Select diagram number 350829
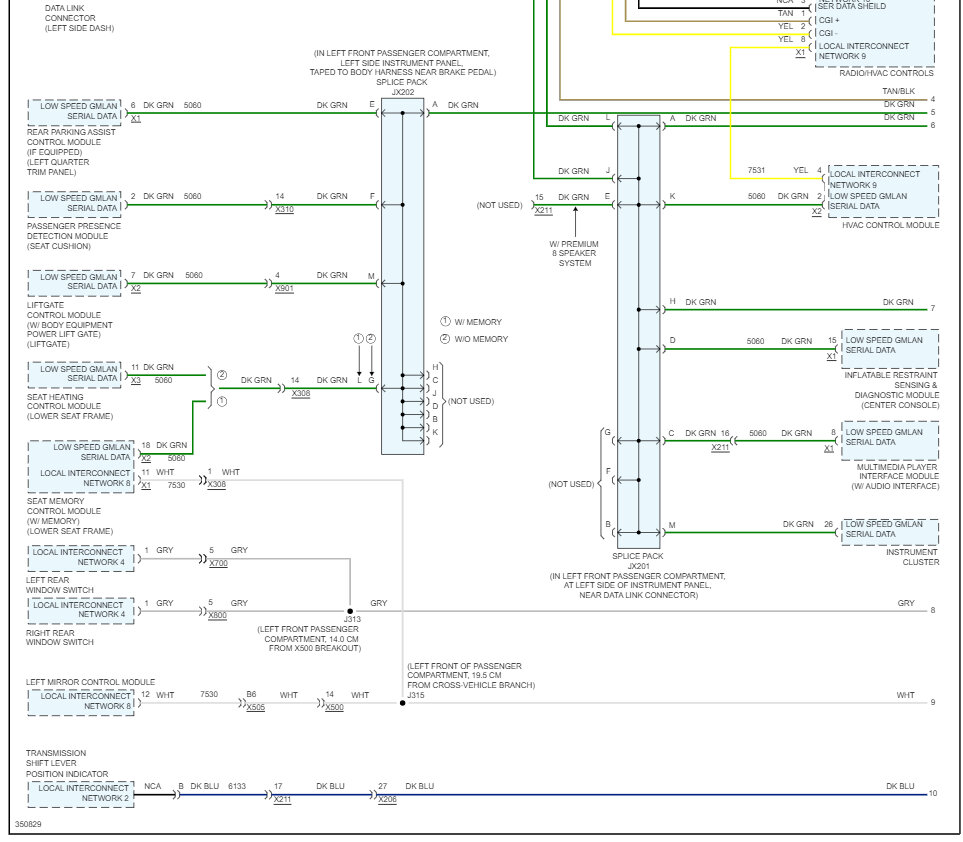 tap(28, 825)
